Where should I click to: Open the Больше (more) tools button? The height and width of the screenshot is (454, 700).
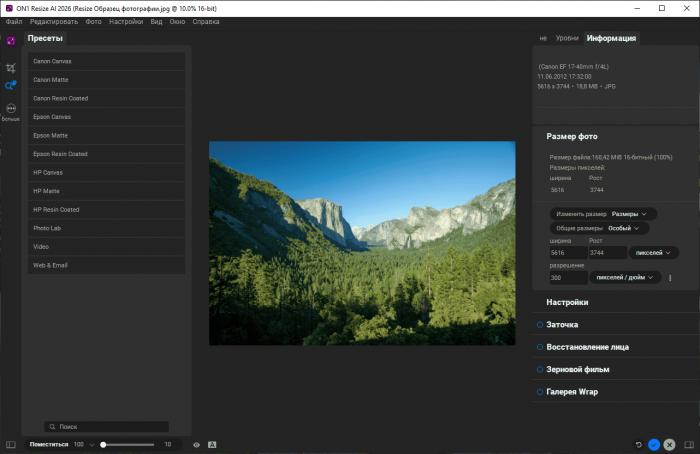(10, 109)
